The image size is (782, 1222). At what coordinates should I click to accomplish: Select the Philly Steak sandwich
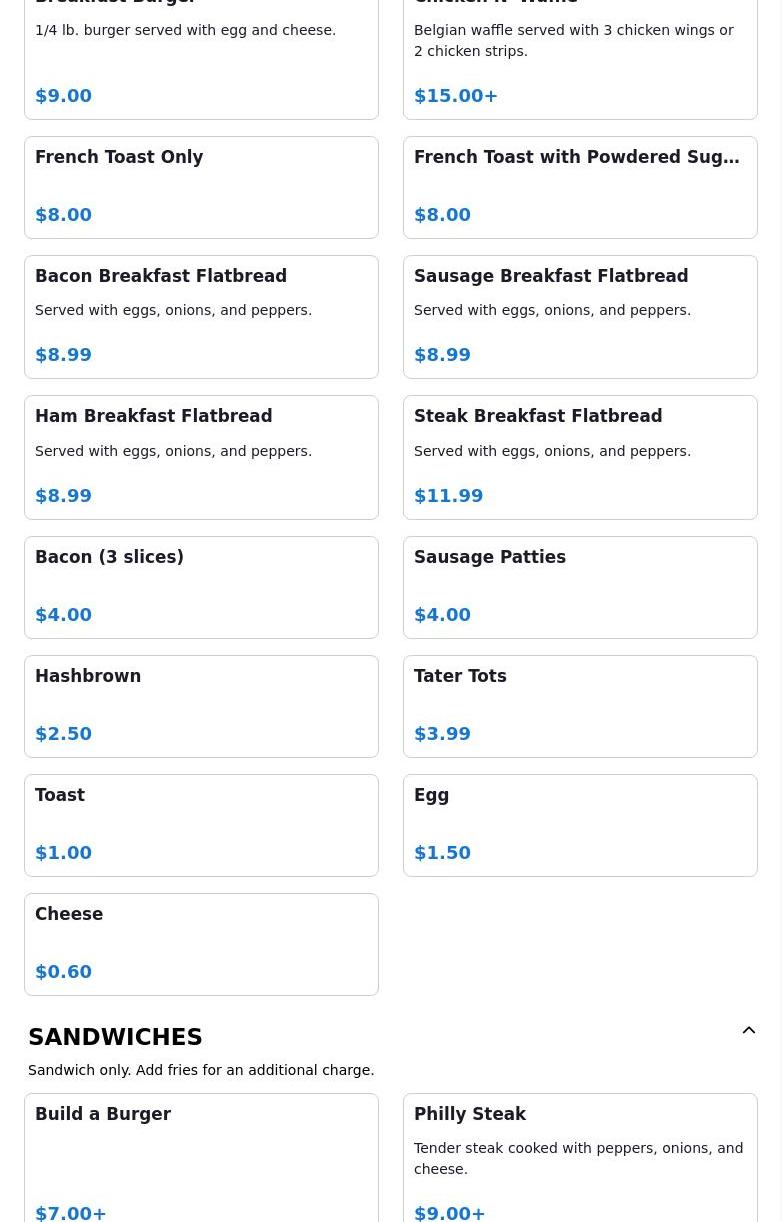coord(580,1160)
